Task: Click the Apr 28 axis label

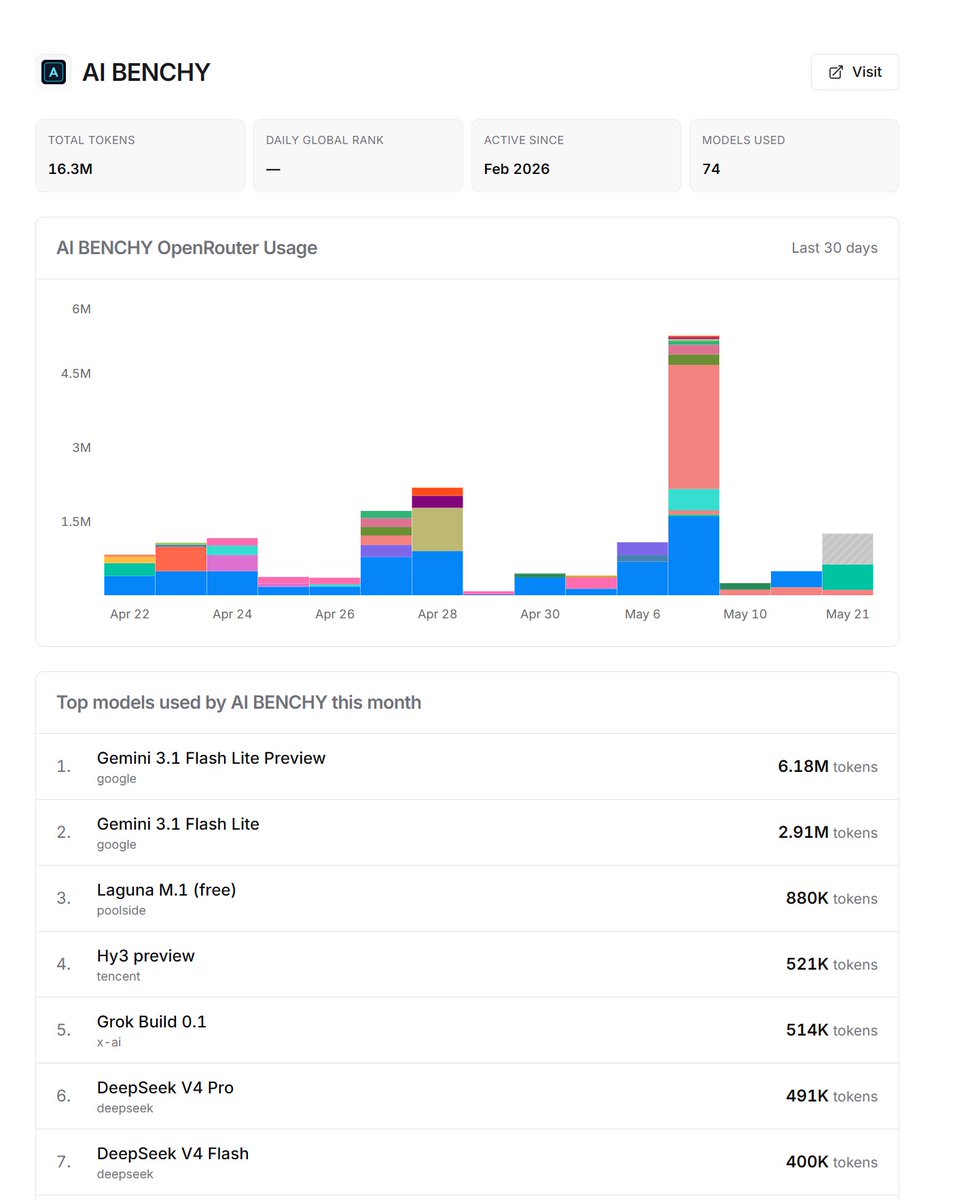Action: click(x=437, y=614)
